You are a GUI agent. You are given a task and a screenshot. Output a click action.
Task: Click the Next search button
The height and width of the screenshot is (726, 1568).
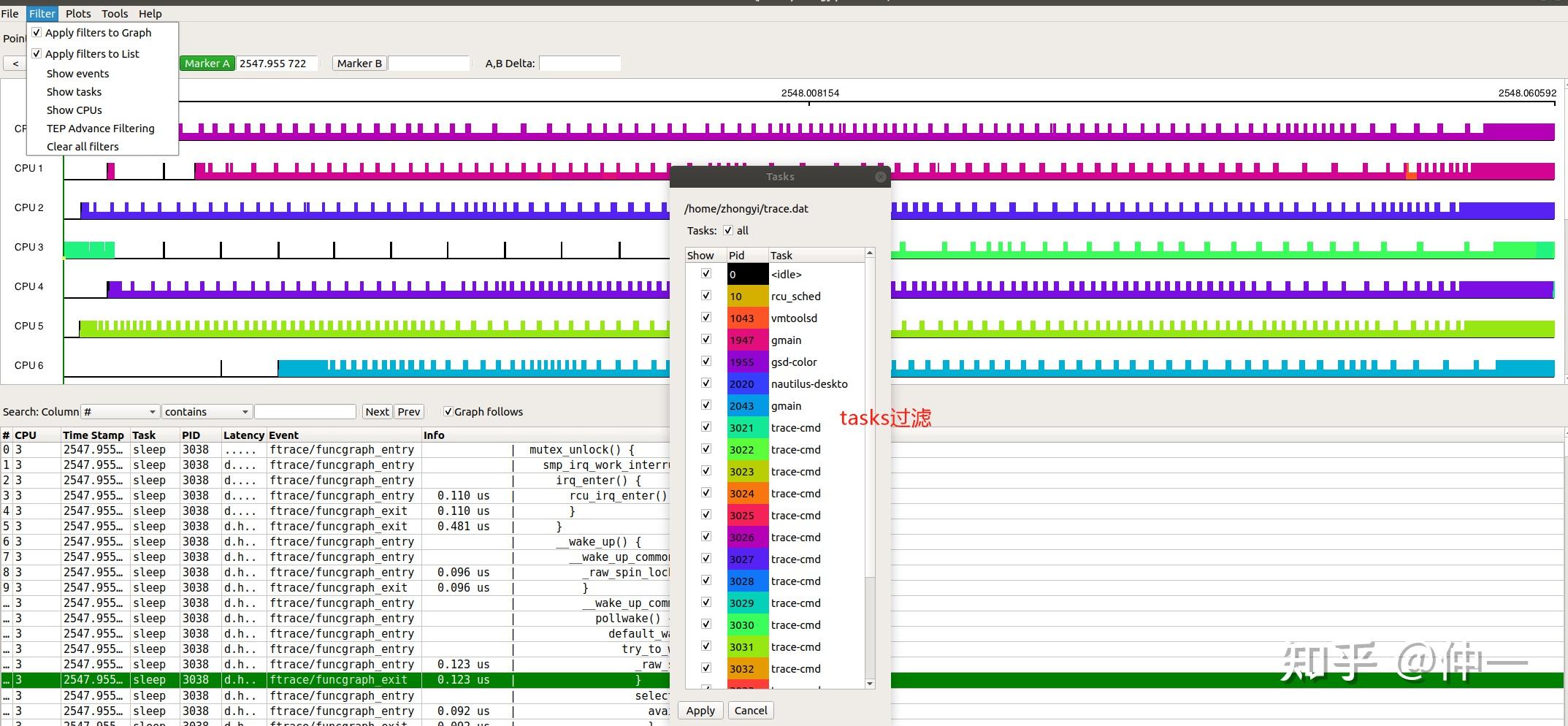pos(377,412)
